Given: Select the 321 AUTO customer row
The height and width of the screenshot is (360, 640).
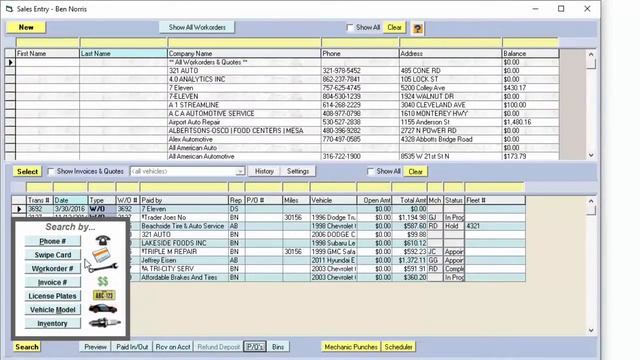Looking at the screenshot, I should click(x=282, y=71).
